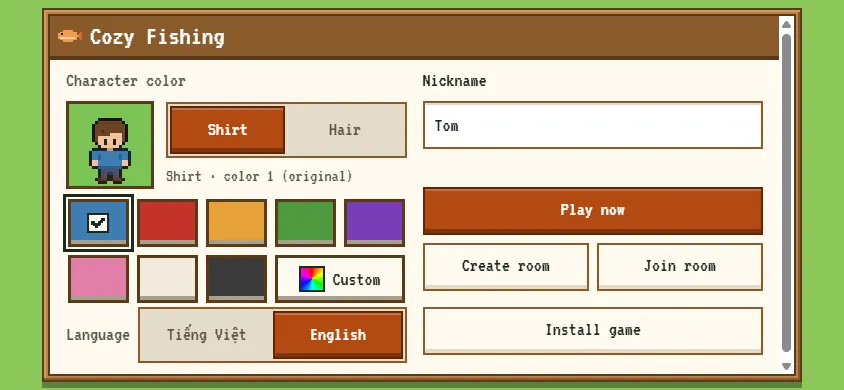Click the vertical scrollbar thumb
Image resolution: width=844 pixels, height=390 pixels.
tap(786, 193)
